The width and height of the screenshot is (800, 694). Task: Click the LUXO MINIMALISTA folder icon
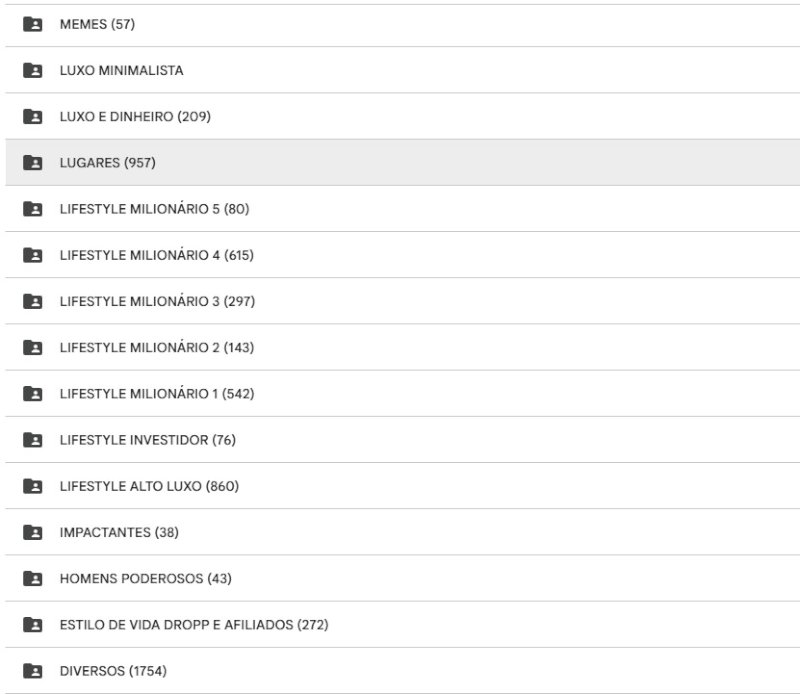coord(33,70)
